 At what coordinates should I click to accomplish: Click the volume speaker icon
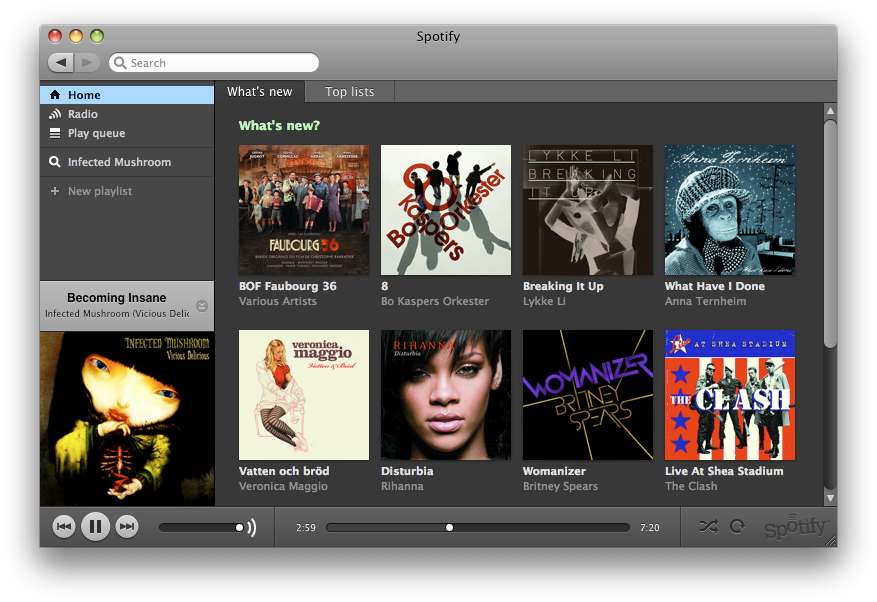pos(252,527)
